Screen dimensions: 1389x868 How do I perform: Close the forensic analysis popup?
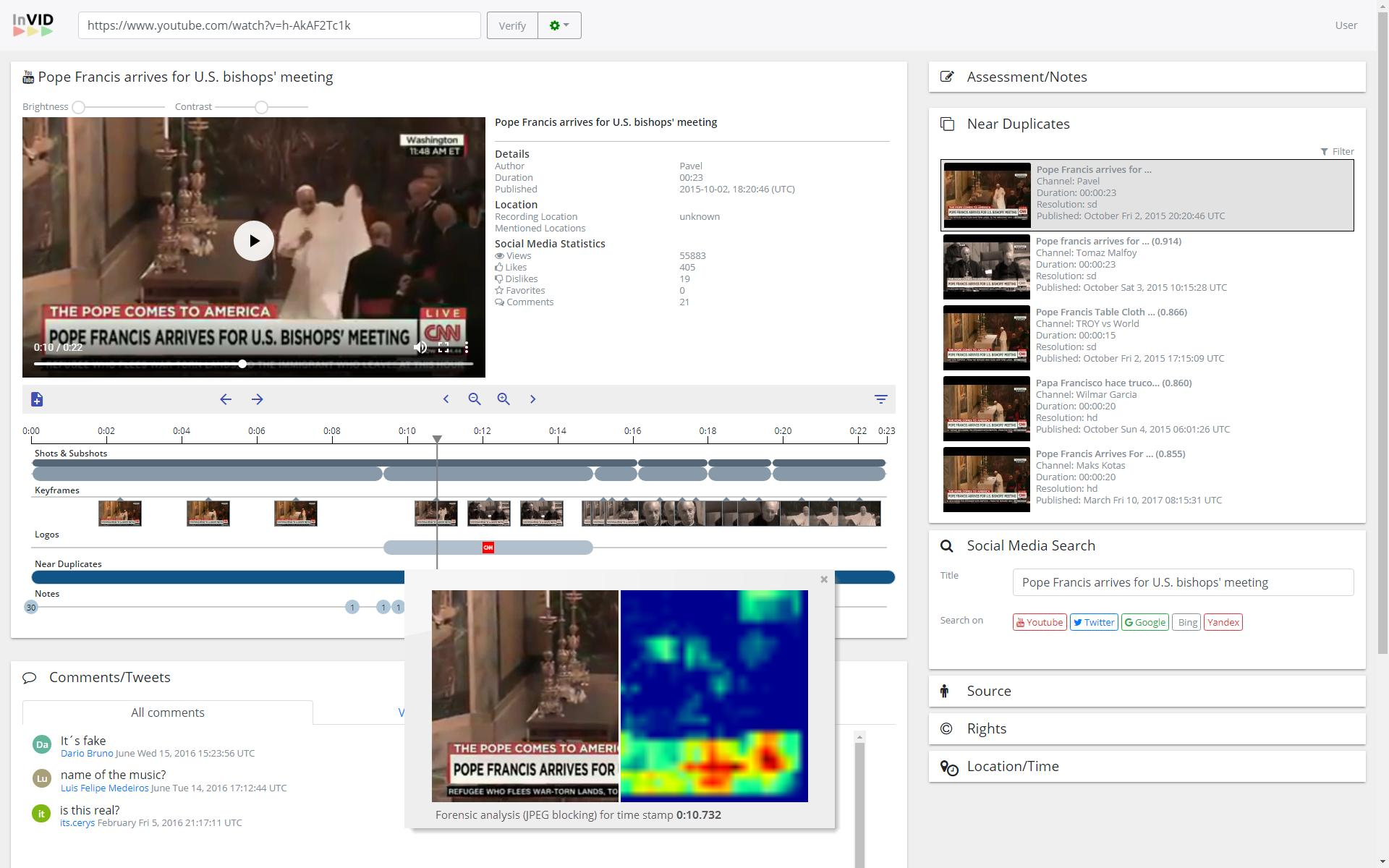point(823,579)
